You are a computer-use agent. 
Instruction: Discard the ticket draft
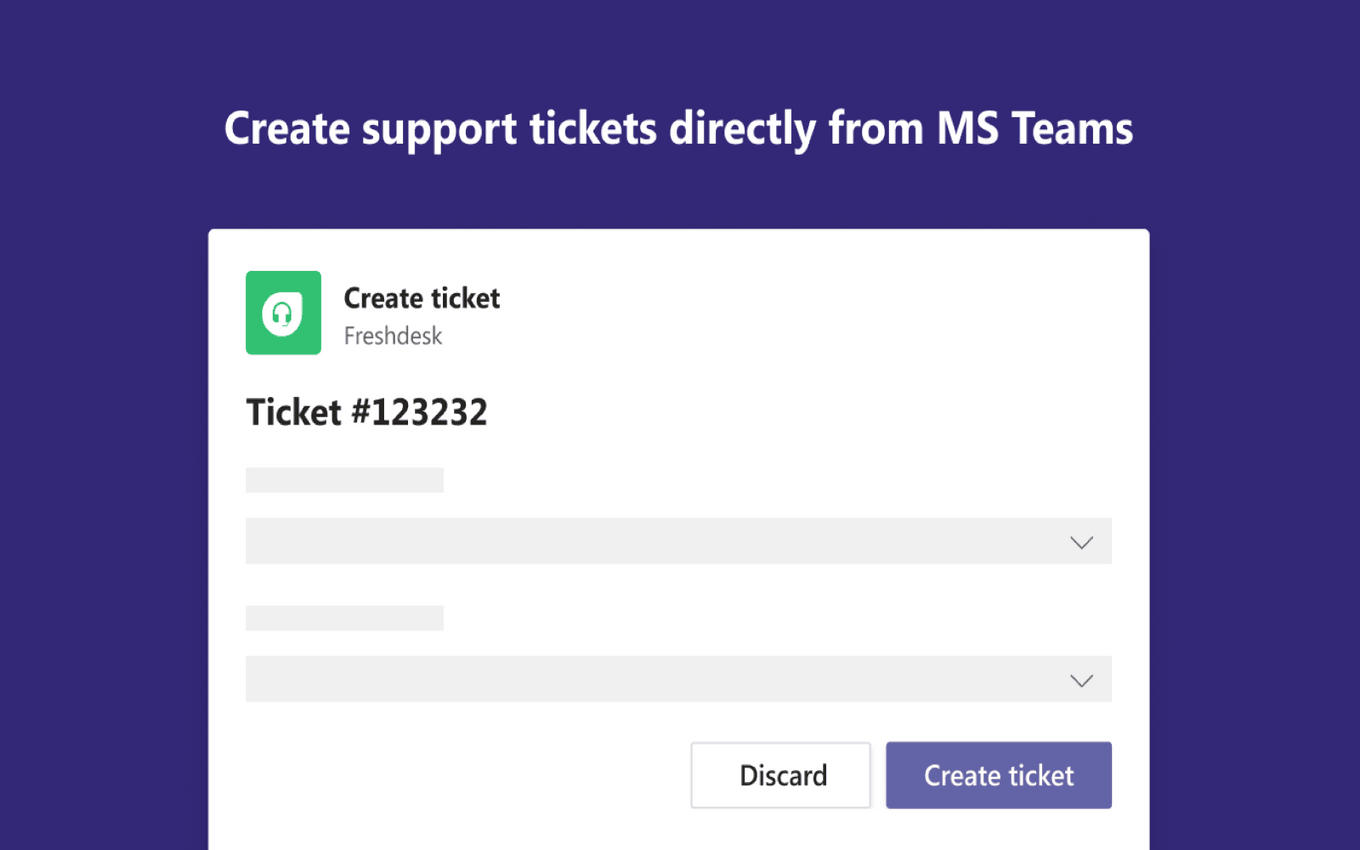coord(780,775)
